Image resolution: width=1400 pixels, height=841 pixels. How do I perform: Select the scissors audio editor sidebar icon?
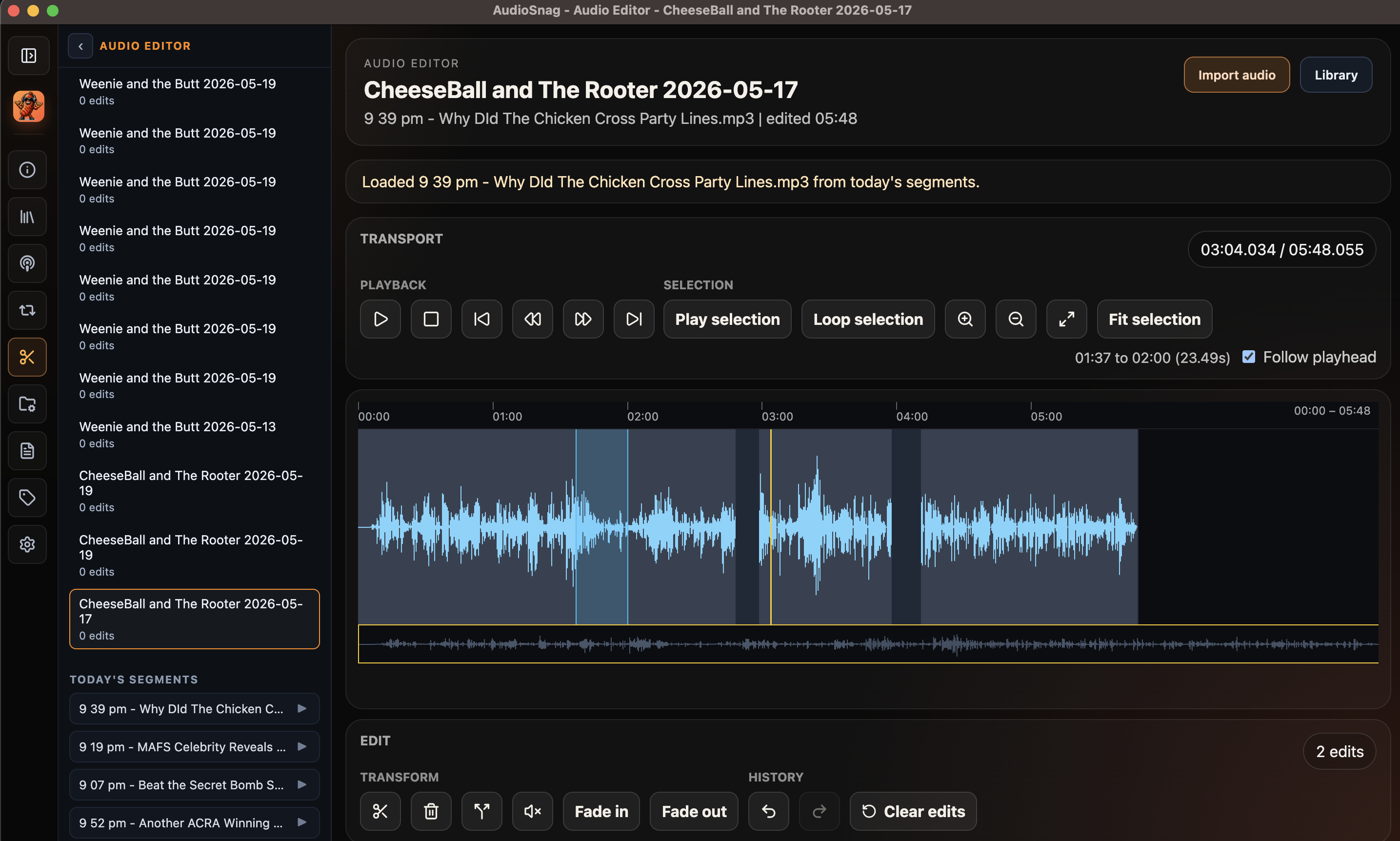27,357
